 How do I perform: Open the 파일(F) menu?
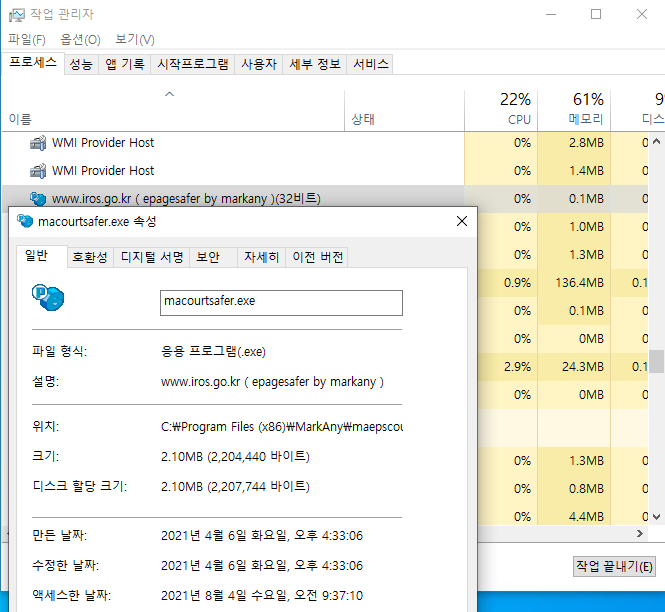(27, 39)
